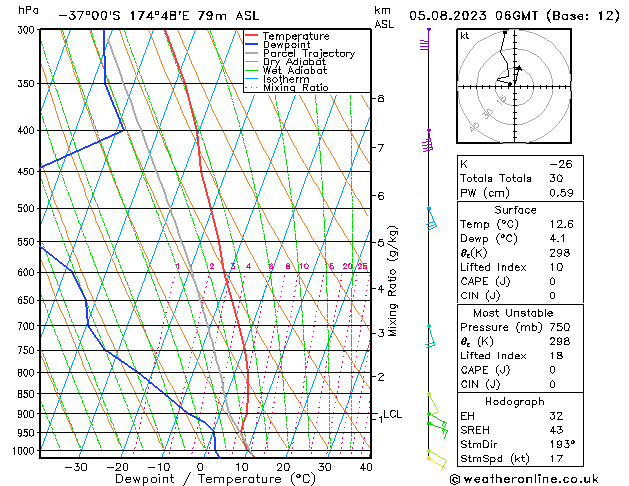The image size is (629, 486).
Task: Click the date '05.08.2023 06GMT' title
Action: (473, 16)
